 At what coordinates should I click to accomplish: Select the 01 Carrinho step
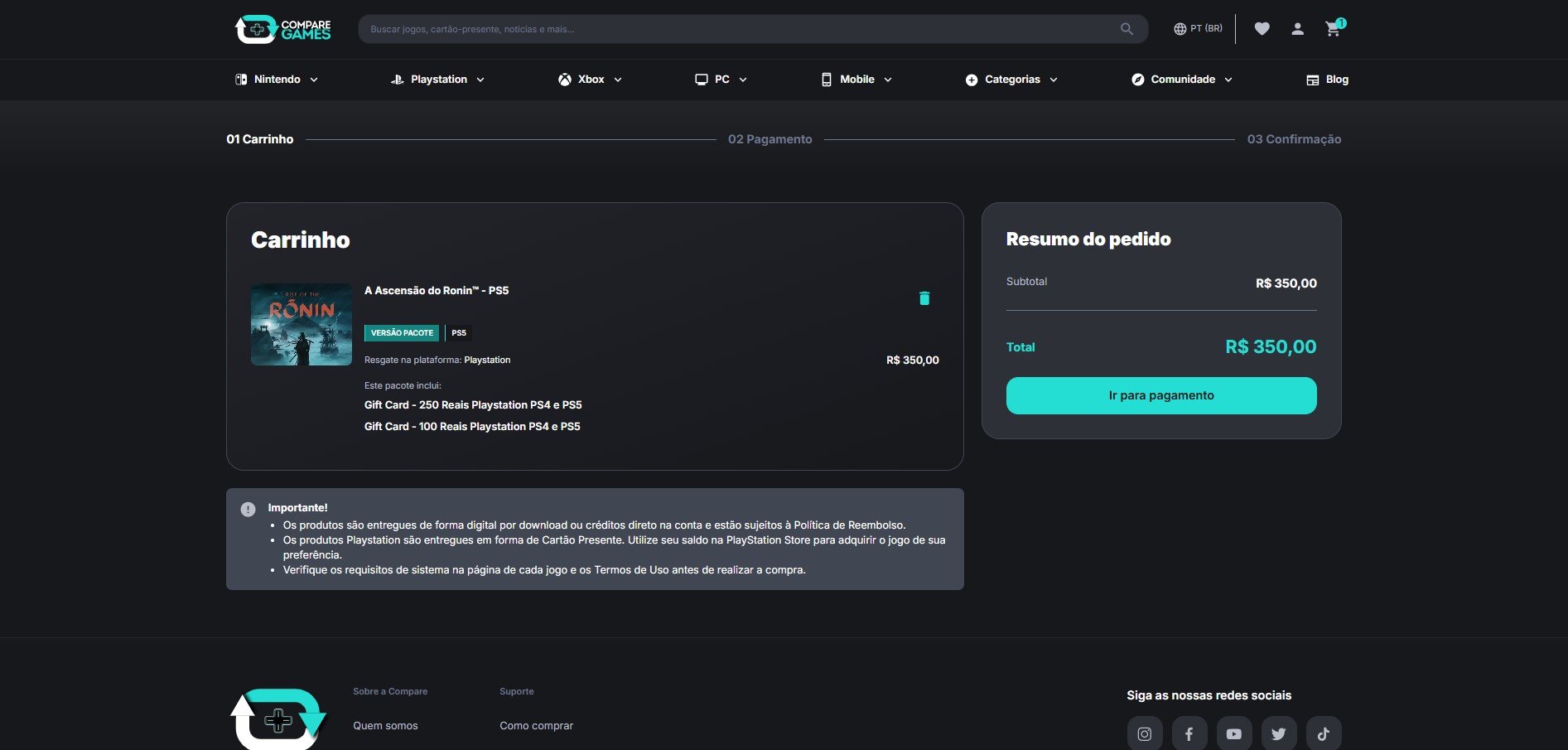click(260, 139)
